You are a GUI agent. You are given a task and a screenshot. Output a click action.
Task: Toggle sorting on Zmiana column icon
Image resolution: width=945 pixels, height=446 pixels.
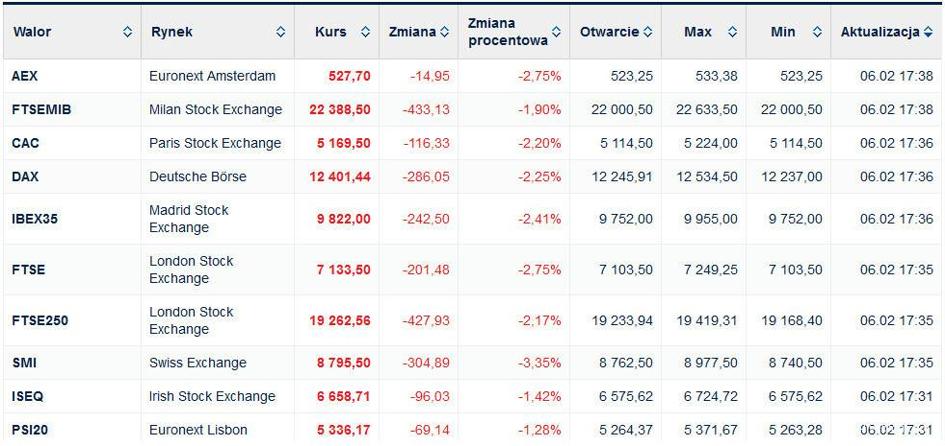444,33
